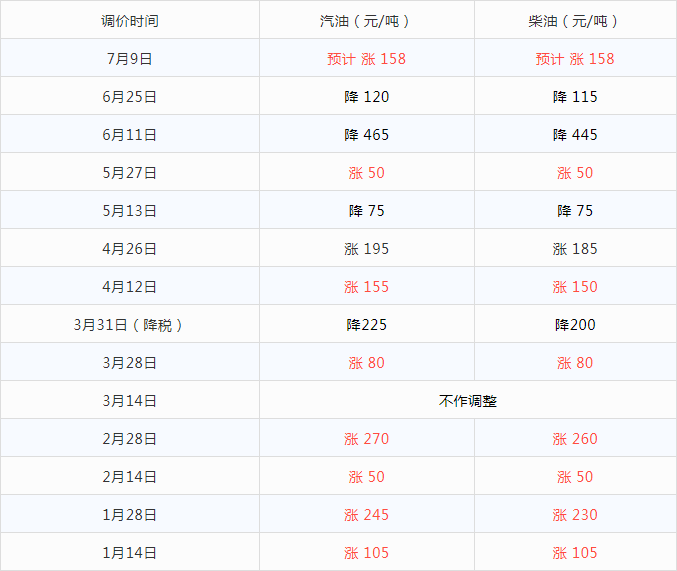Screen dimensions: 677x571
Task: Click the 柴油（元/吨） column header
Action: [x=575, y=21]
